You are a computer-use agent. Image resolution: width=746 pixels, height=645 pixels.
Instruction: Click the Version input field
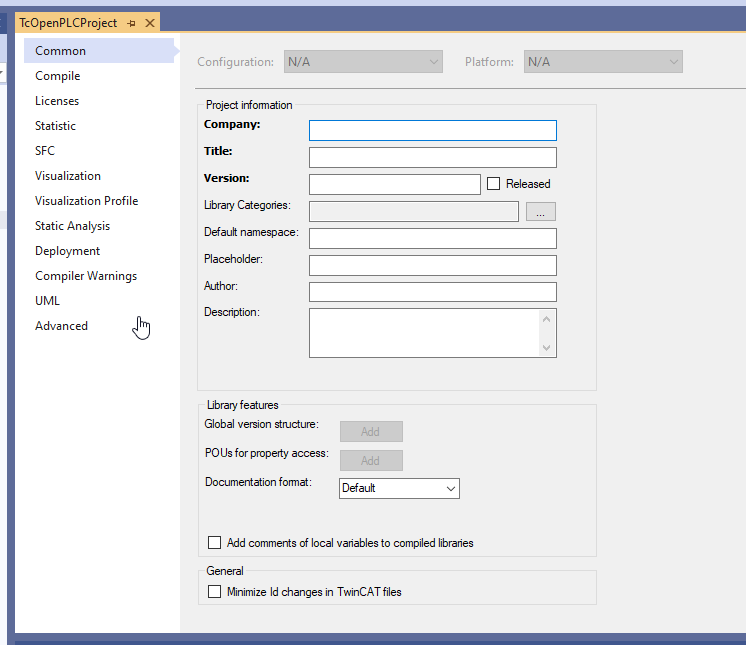coord(395,185)
